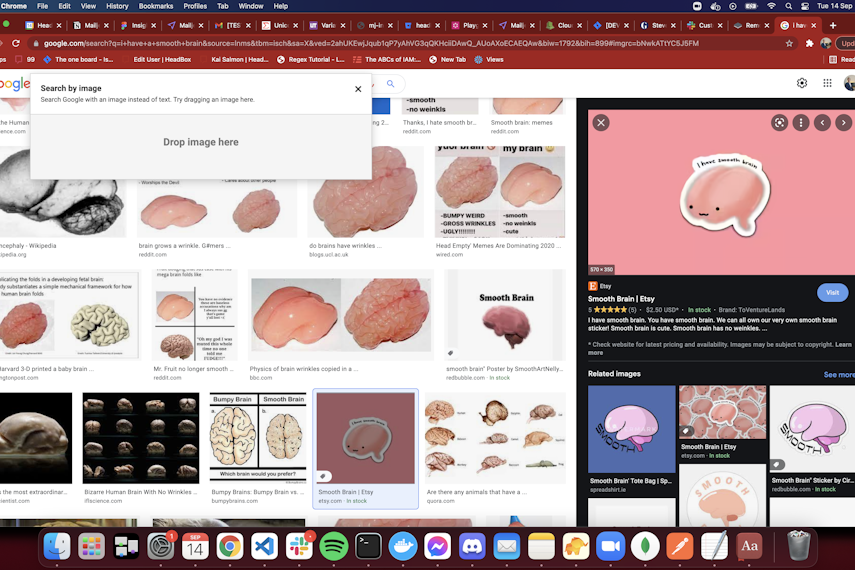Bookmark this page with star icon

click(789, 43)
